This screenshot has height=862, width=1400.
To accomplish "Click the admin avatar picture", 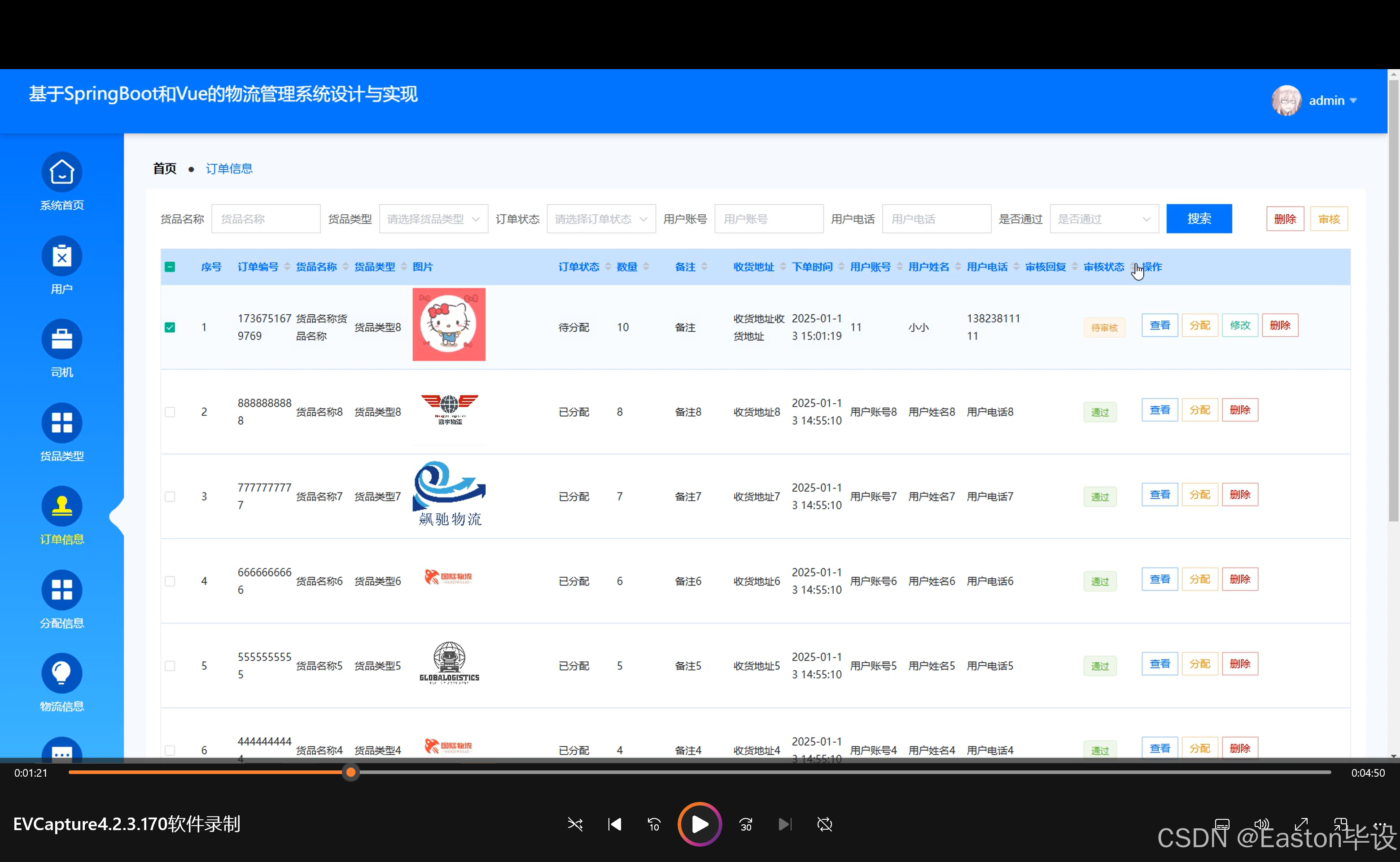I will click(x=1286, y=100).
